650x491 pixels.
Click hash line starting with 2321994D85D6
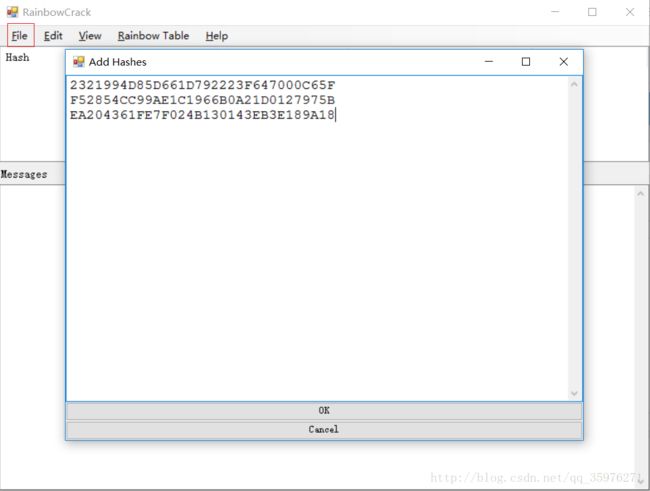click(x=202, y=85)
